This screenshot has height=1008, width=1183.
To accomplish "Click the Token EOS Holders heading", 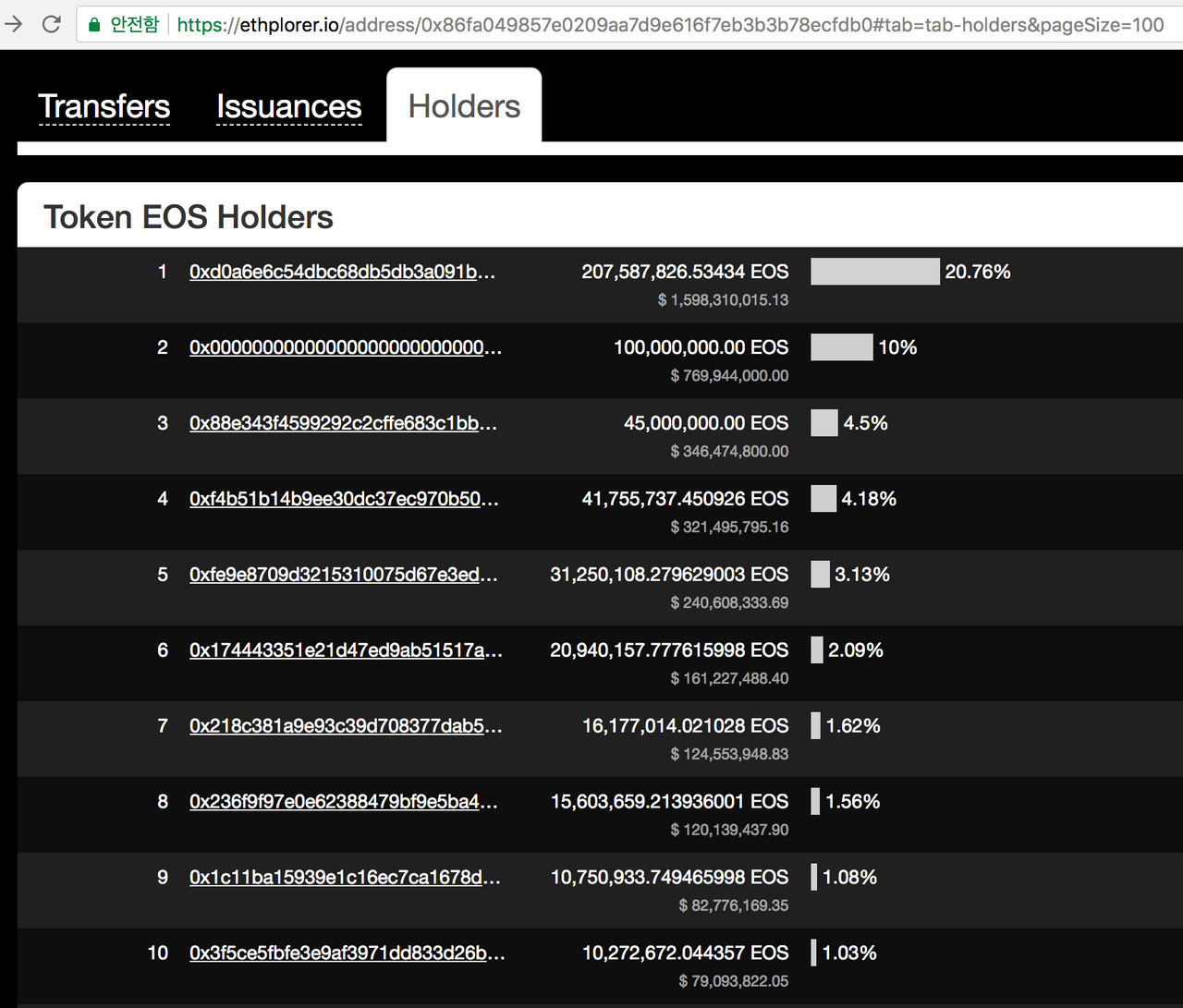I will click(x=189, y=217).
